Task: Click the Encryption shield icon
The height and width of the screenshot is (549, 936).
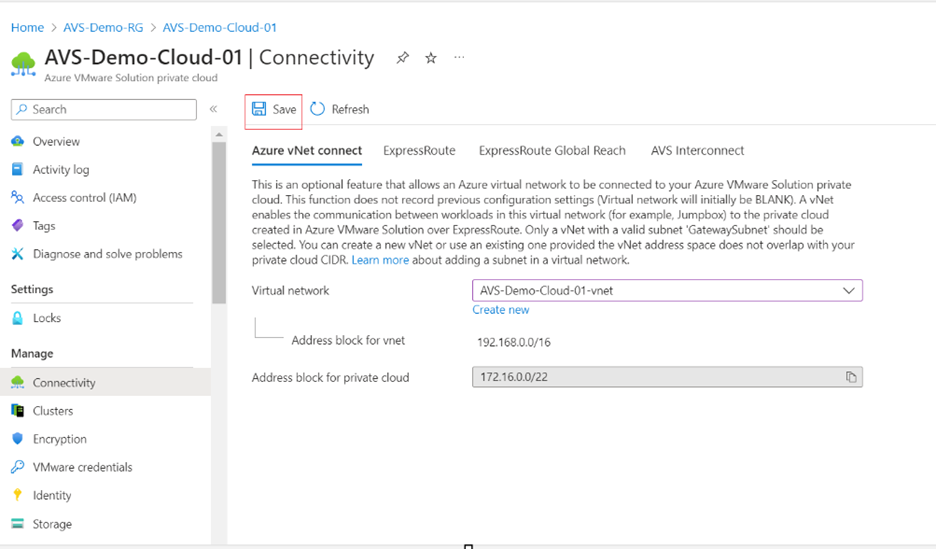Action: (x=17, y=439)
